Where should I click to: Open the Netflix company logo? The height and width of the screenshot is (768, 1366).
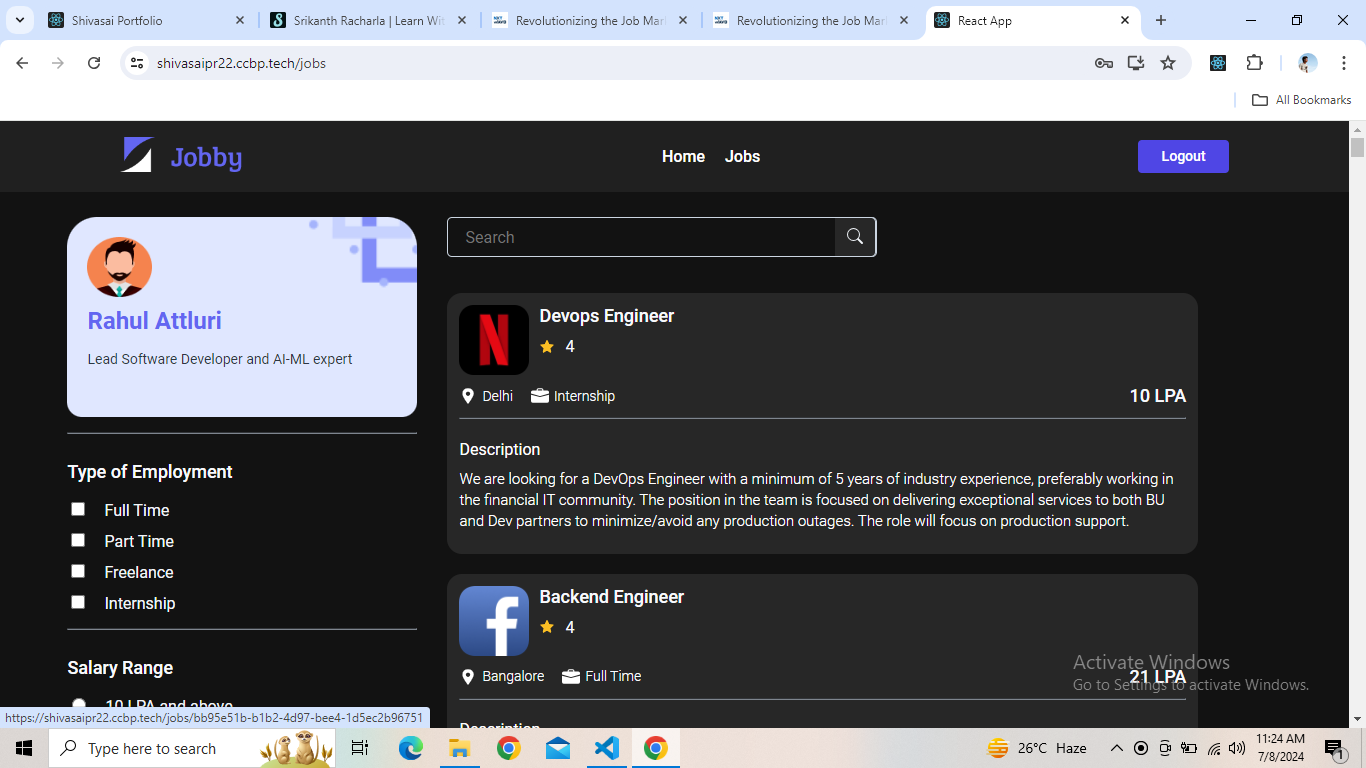(494, 340)
